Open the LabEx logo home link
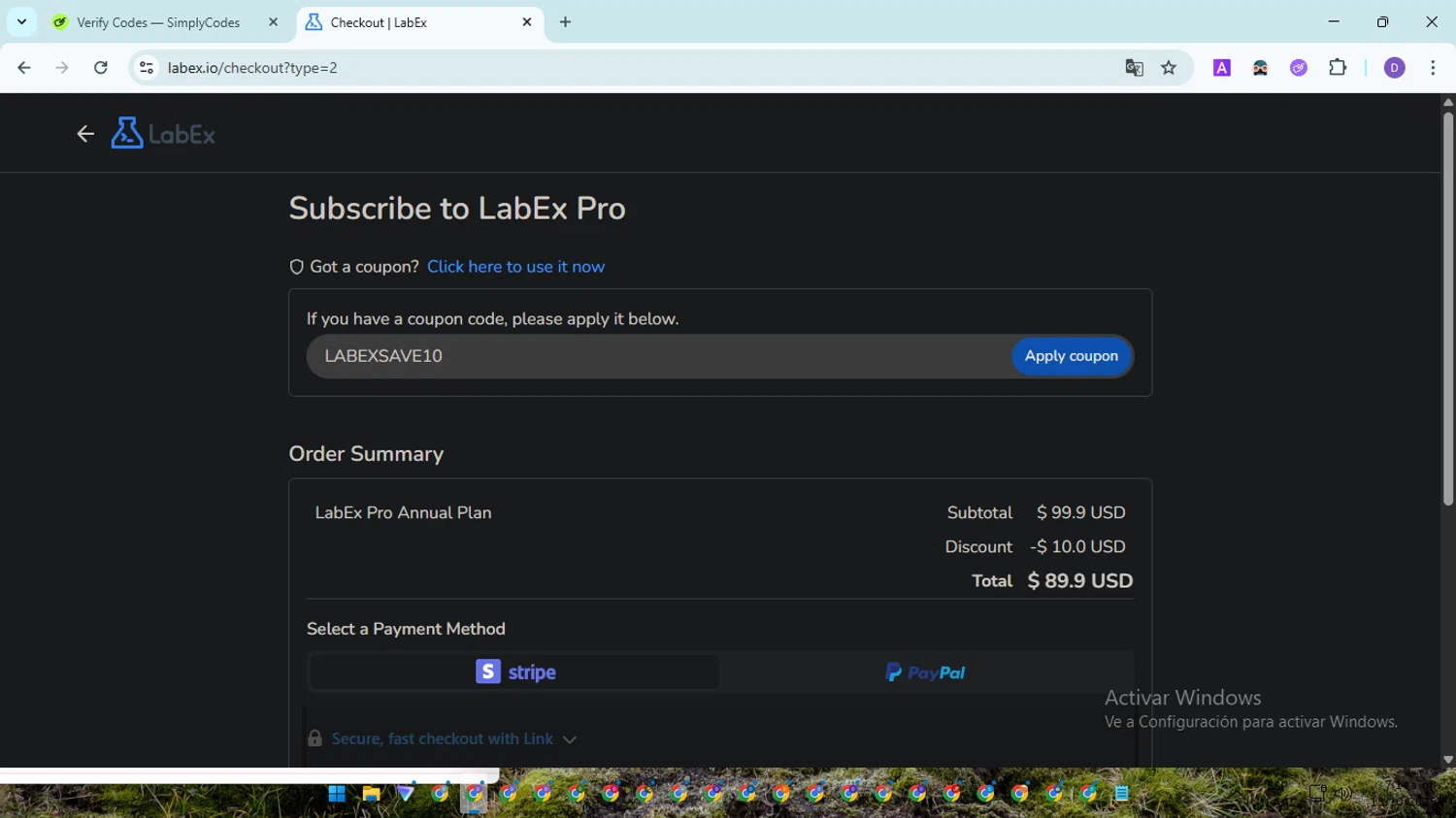This screenshot has height=818, width=1456. click(x=163, y=134)
